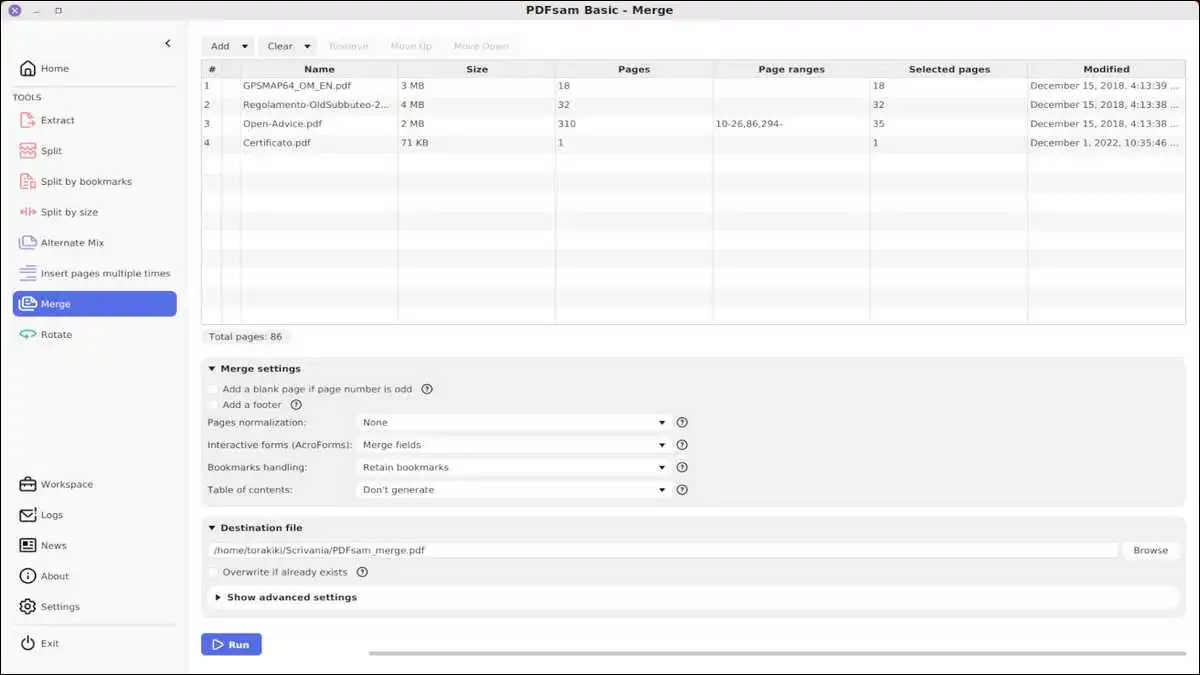1200x675 pixels.
Task: Open the Alternate Mix tool icon
Action: [x=27, y=243]
